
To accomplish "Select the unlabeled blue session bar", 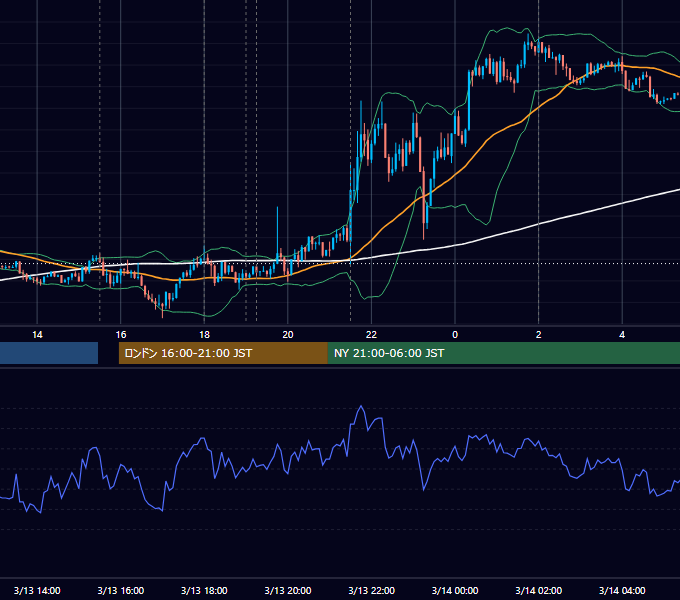I will (49, 353).
